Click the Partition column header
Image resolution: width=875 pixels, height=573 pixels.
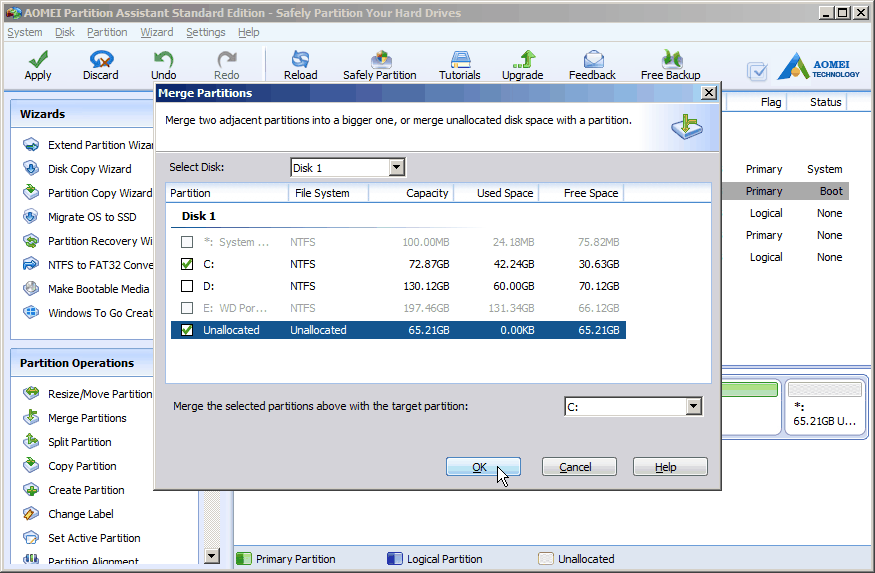coord(227,193)
